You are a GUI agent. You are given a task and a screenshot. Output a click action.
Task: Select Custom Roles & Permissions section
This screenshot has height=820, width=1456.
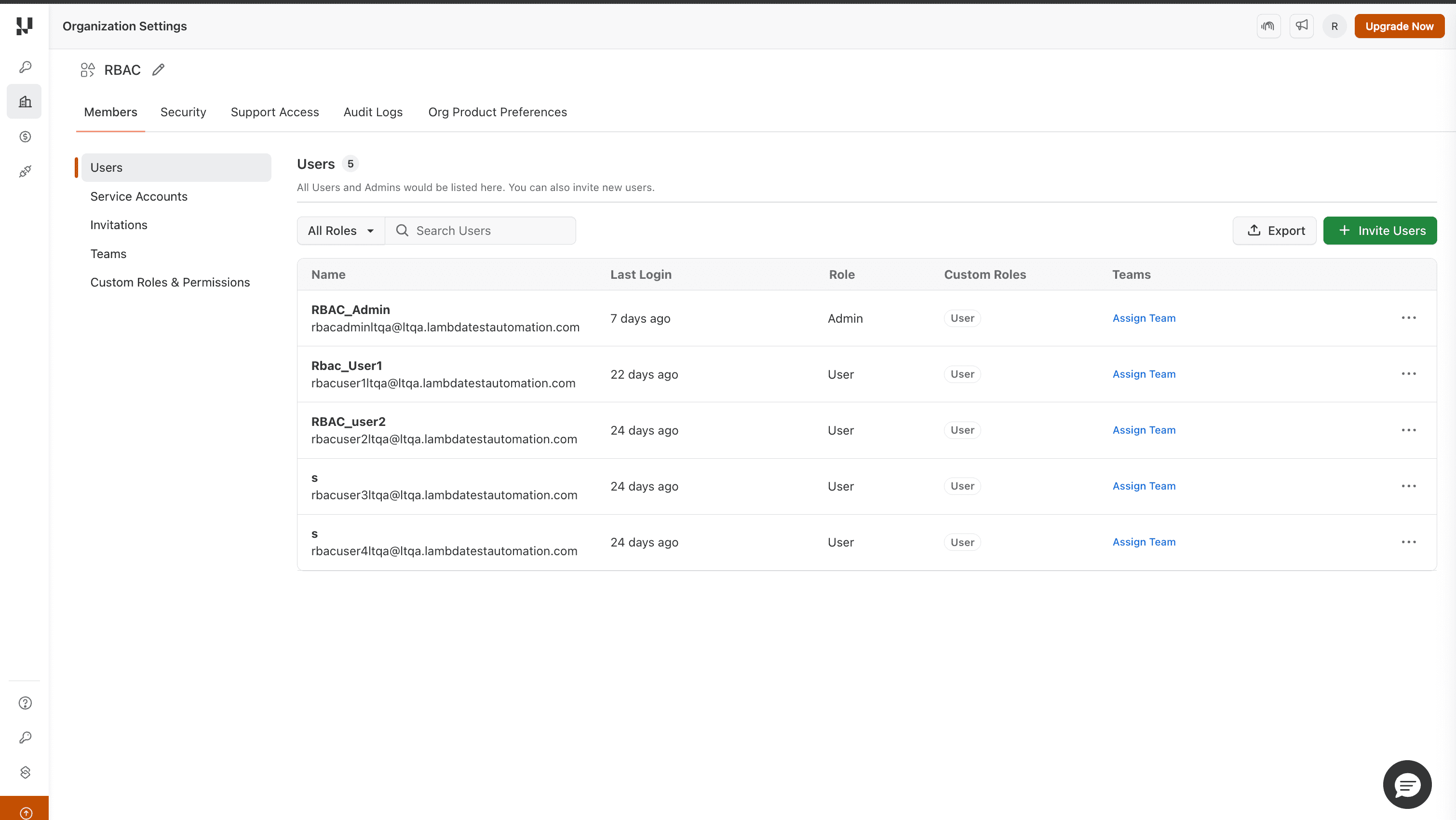point(170,282)
